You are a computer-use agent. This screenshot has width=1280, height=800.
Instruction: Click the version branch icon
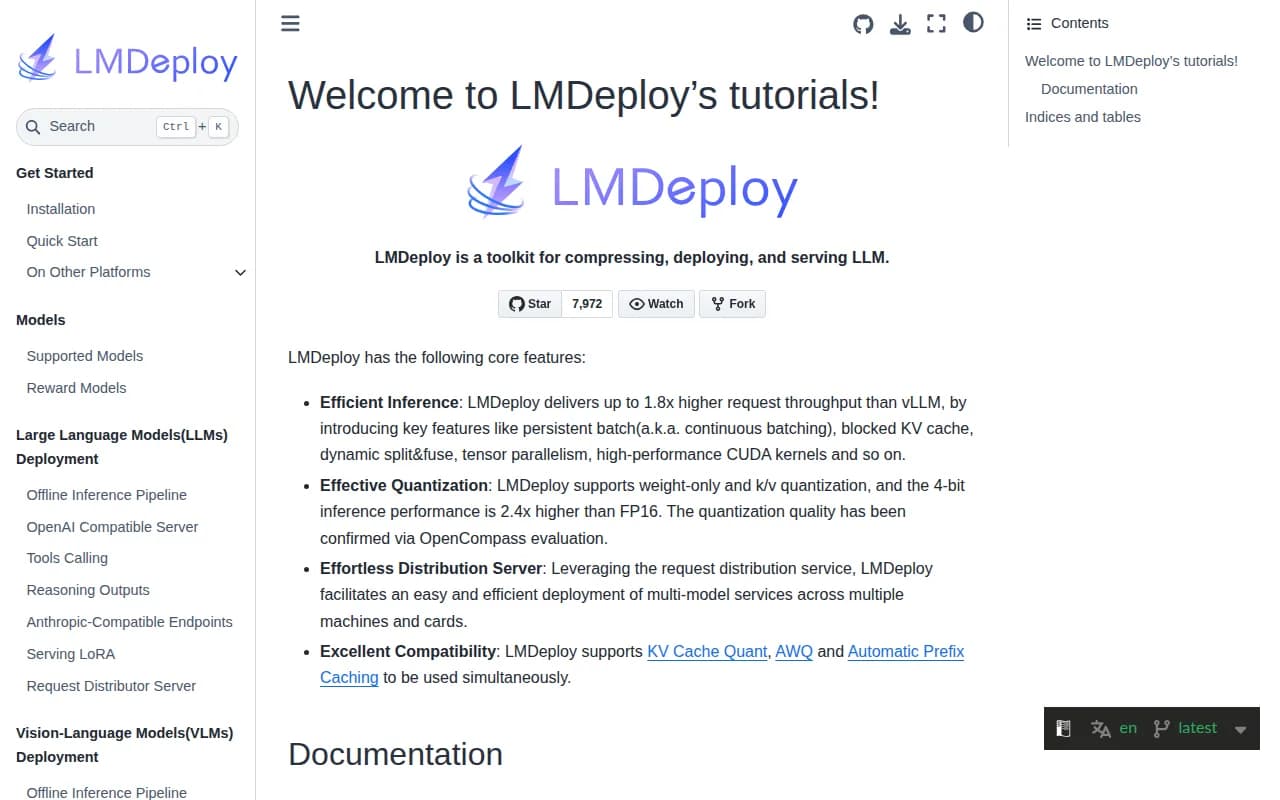pyautogui.click(x=1161, y=729)
